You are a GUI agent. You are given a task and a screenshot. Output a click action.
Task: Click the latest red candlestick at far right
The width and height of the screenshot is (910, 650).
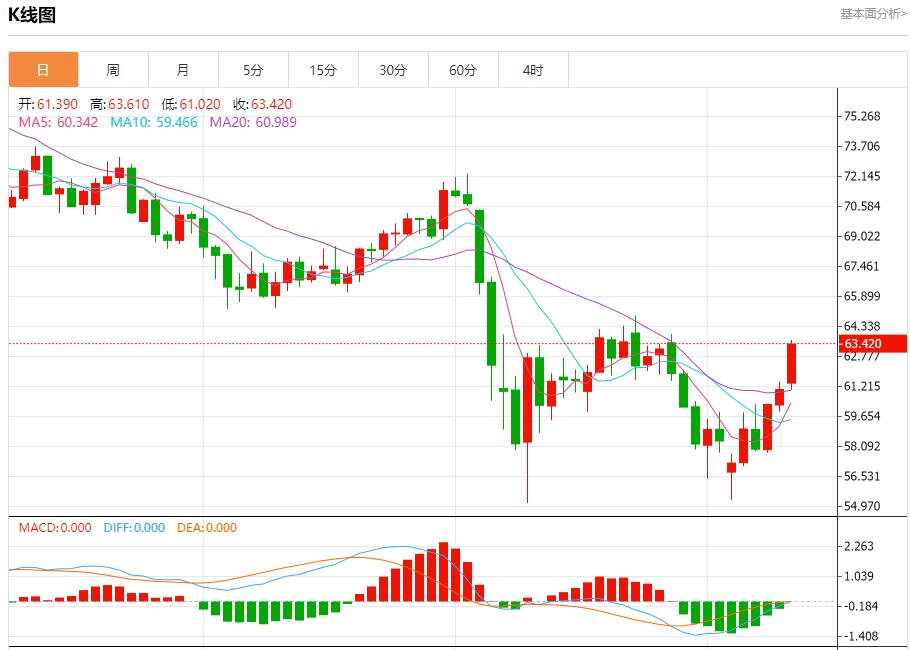pos(791,364)
